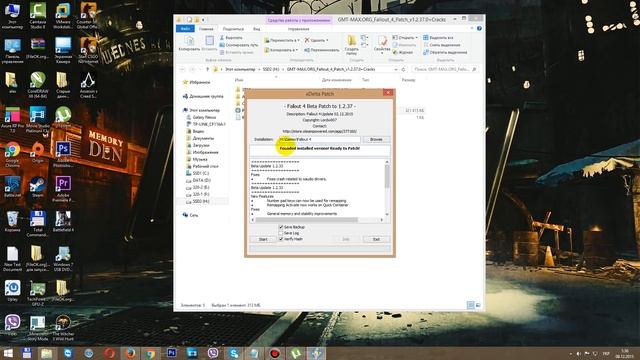The width and height of the screenshot is (640, 360).
Task: Open the Windows Start button
Action: tap(8, 353)
